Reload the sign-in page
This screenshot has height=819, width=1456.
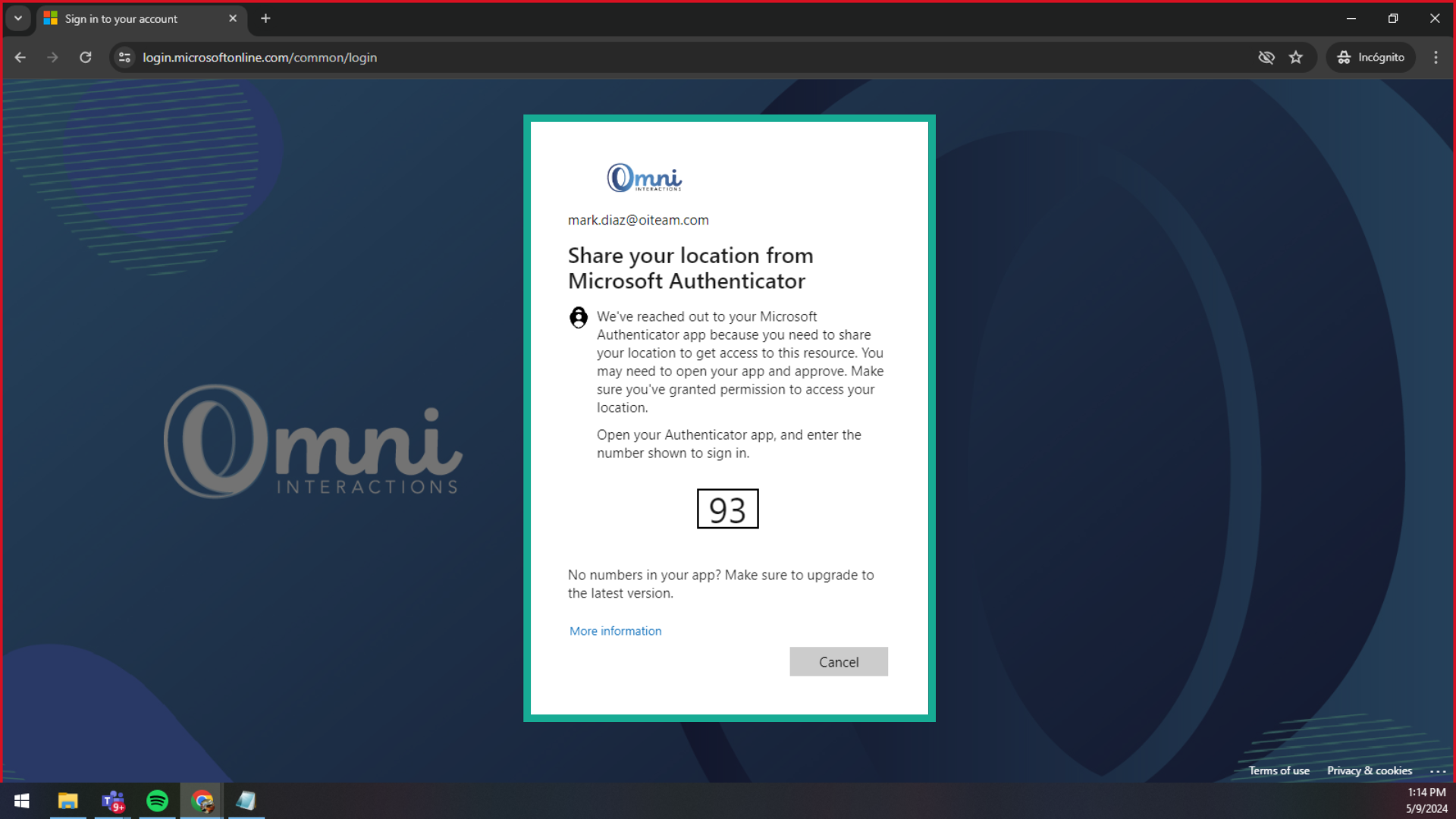click(86, 58)
